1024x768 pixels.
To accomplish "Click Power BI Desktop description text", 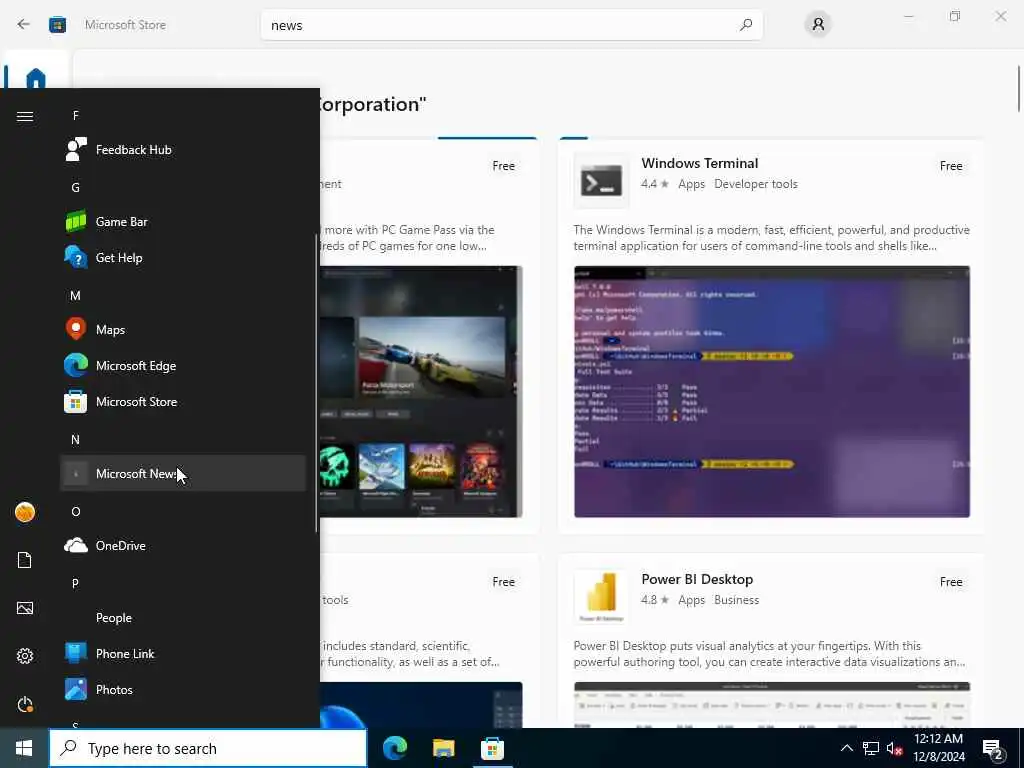I will tap(769, 654).
